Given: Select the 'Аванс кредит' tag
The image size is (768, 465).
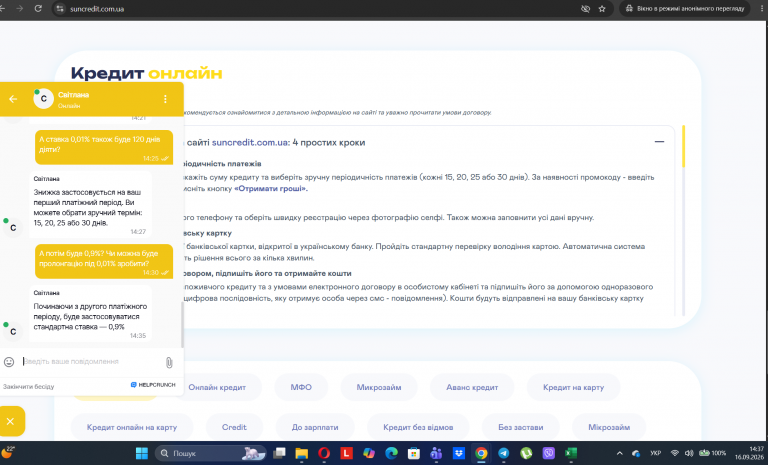Looking at the screenshot, I should coord(472,387).
